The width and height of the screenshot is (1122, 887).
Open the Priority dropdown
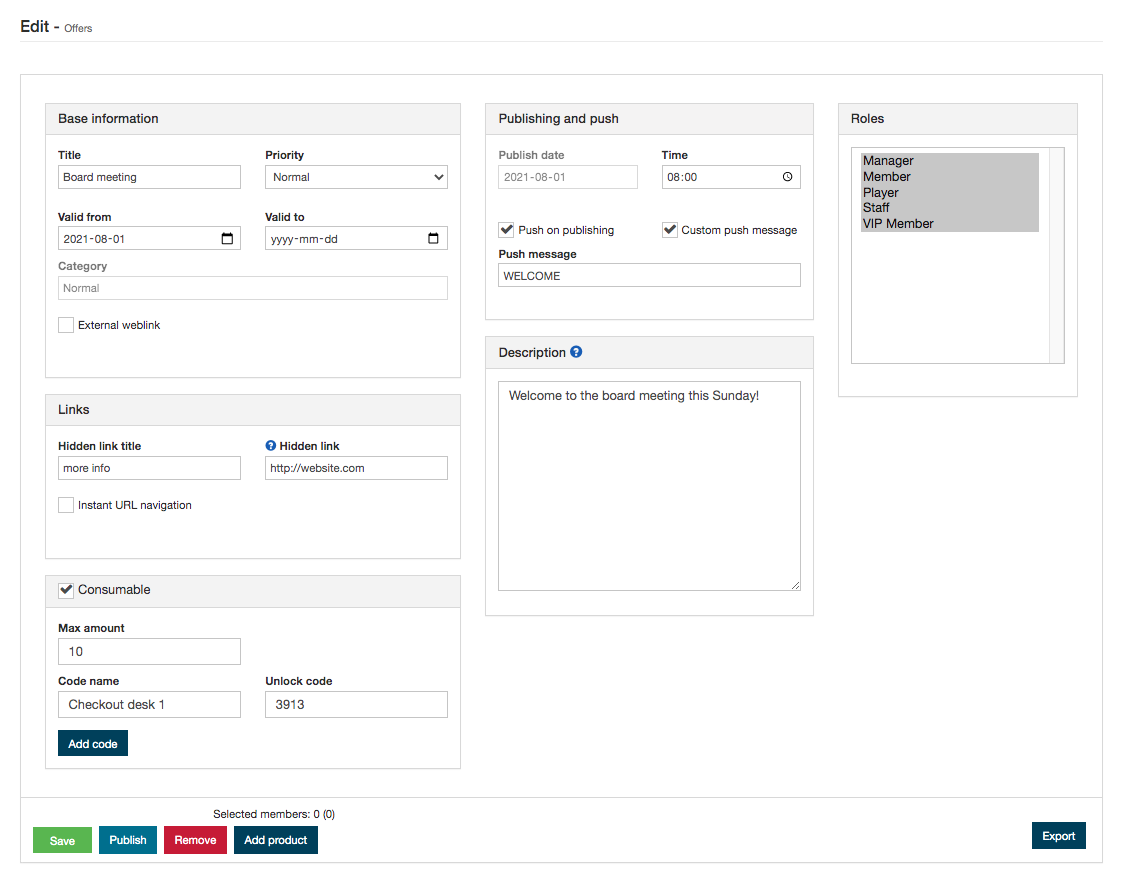click(356, 177)
